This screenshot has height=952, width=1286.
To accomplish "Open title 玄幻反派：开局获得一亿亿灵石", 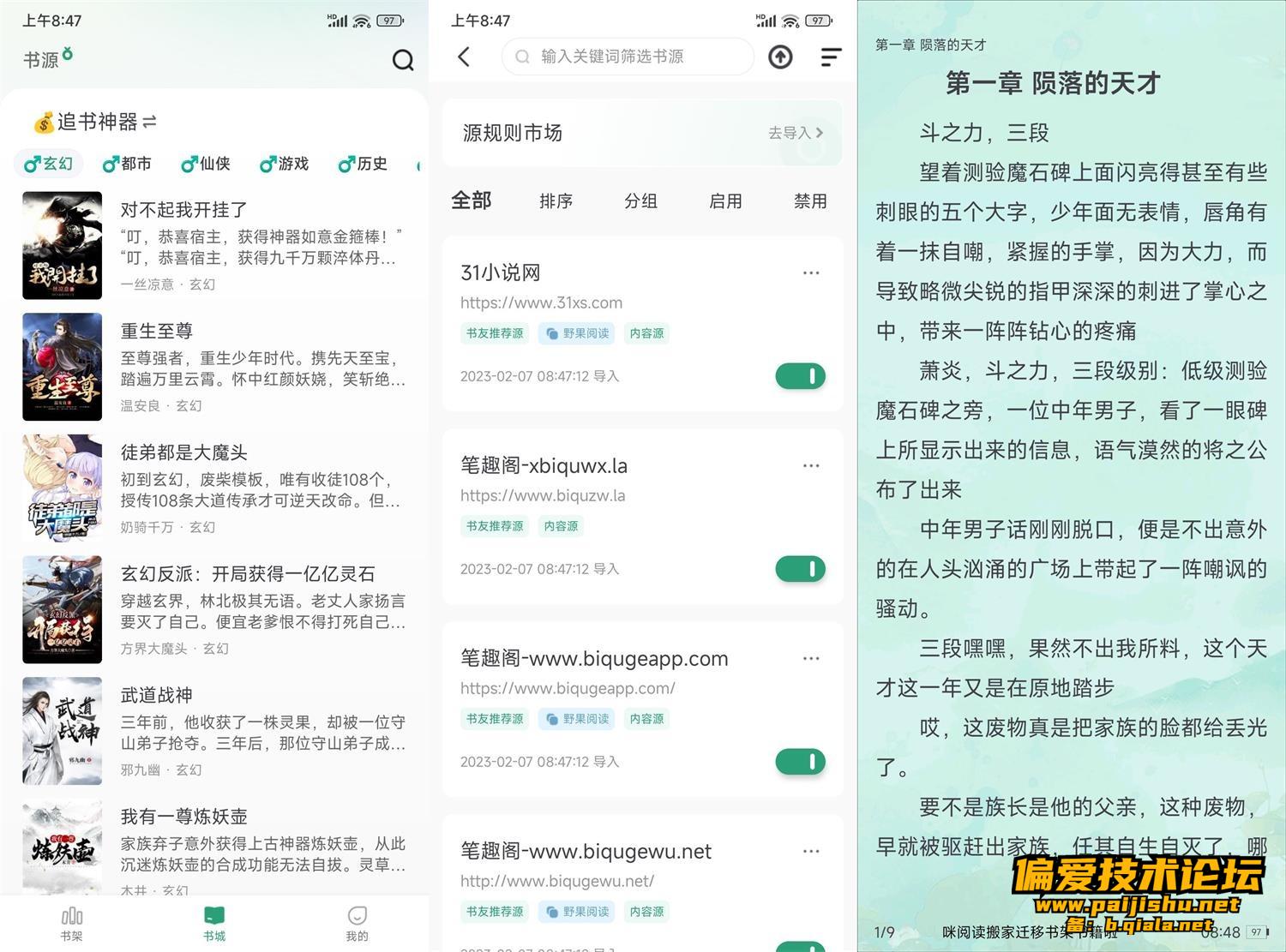I will coord(248,574).
